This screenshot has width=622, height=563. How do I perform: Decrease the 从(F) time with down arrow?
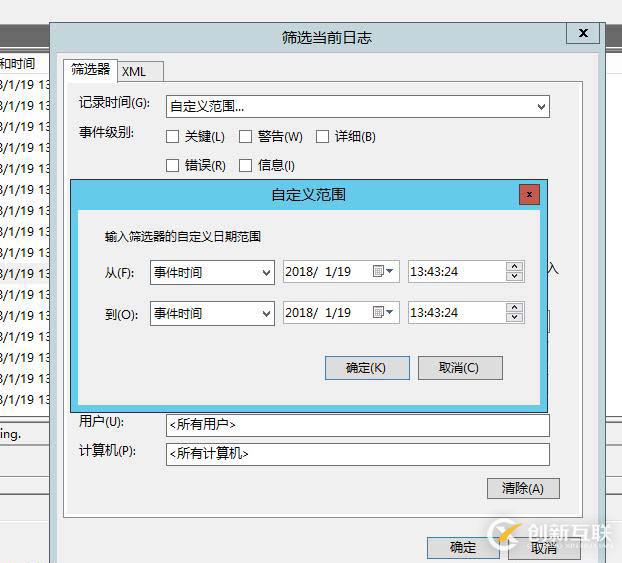point(514,276)
